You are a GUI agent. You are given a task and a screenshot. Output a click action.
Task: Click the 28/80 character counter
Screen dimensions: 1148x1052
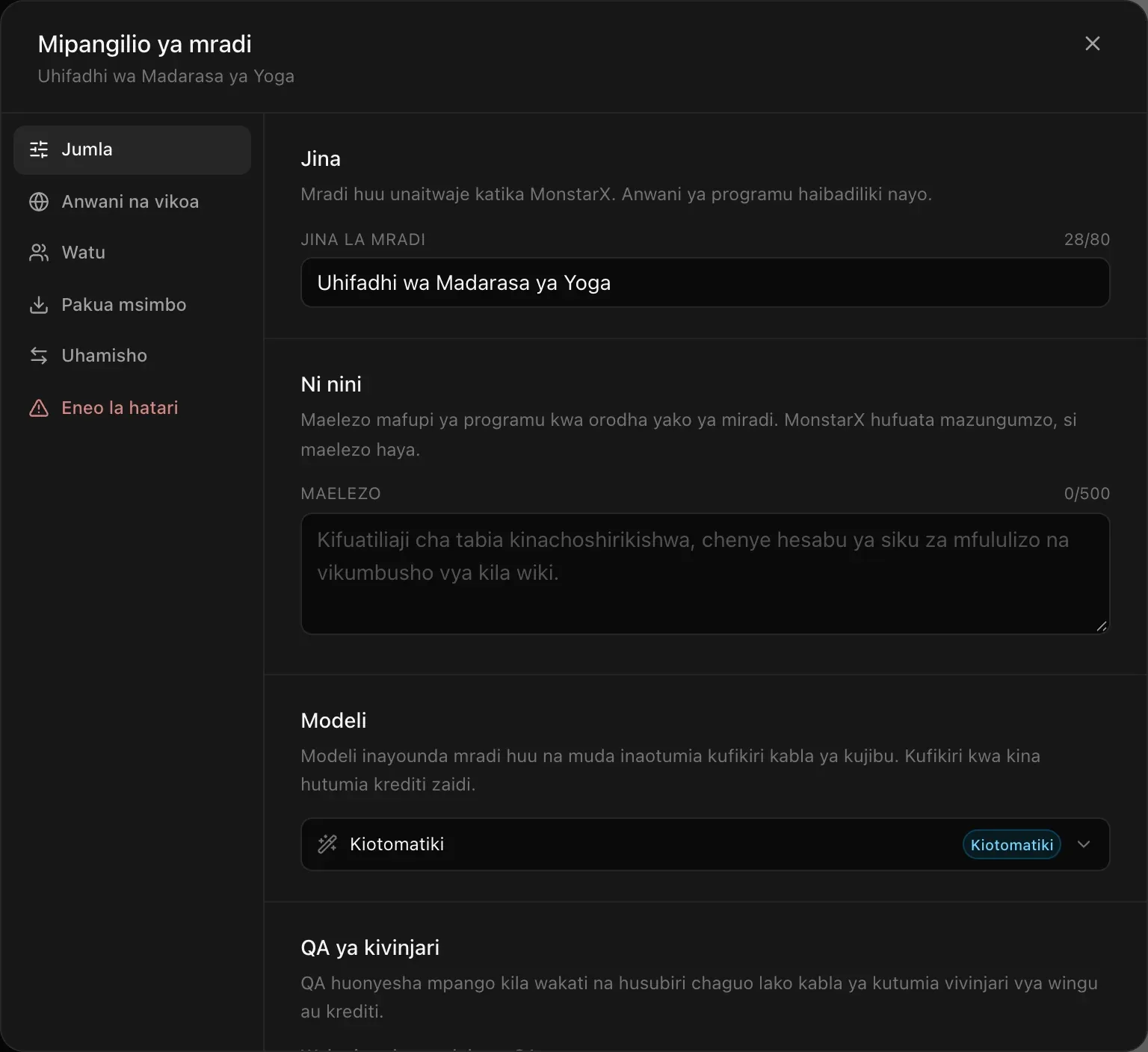pos(1087,240)
